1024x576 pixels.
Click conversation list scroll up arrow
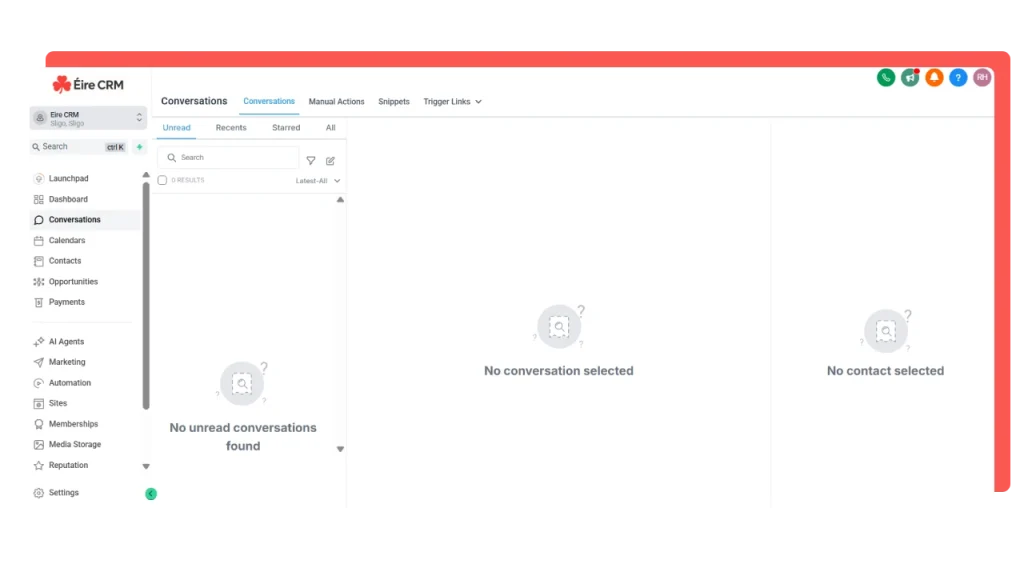coord(340,200)
